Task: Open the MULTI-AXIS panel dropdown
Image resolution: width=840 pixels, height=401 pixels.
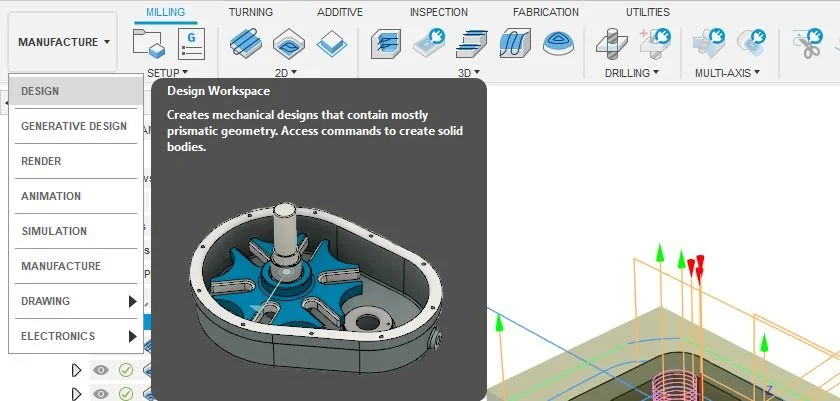Action: pos(728,73)
